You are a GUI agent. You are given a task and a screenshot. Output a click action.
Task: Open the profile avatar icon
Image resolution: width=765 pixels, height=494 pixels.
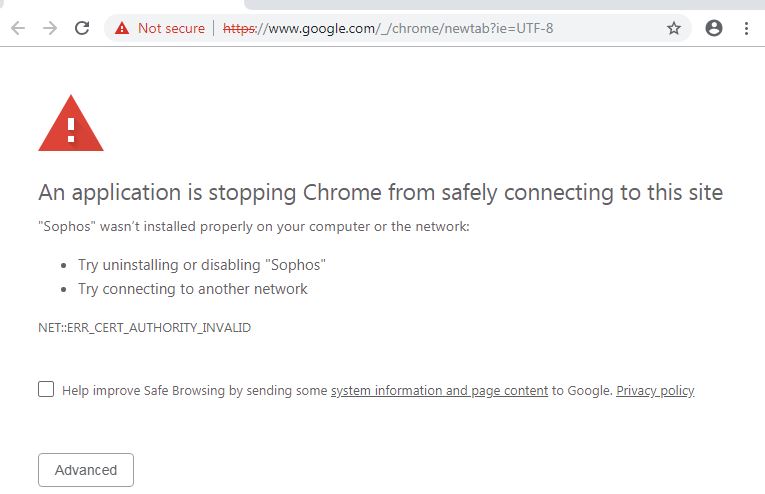[714, 28]
